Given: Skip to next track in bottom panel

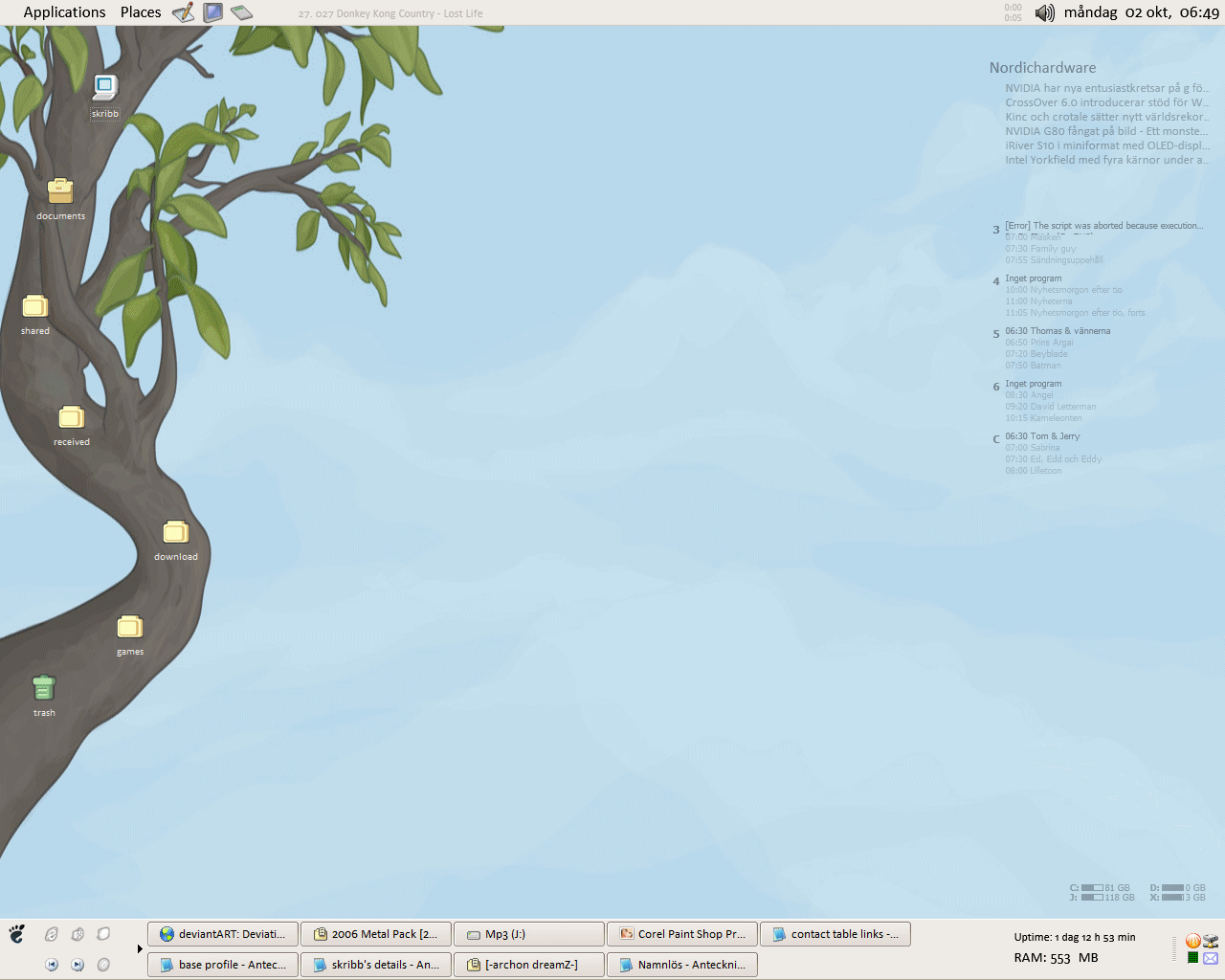Looking at the screenshot, I should tap(78, 965).
